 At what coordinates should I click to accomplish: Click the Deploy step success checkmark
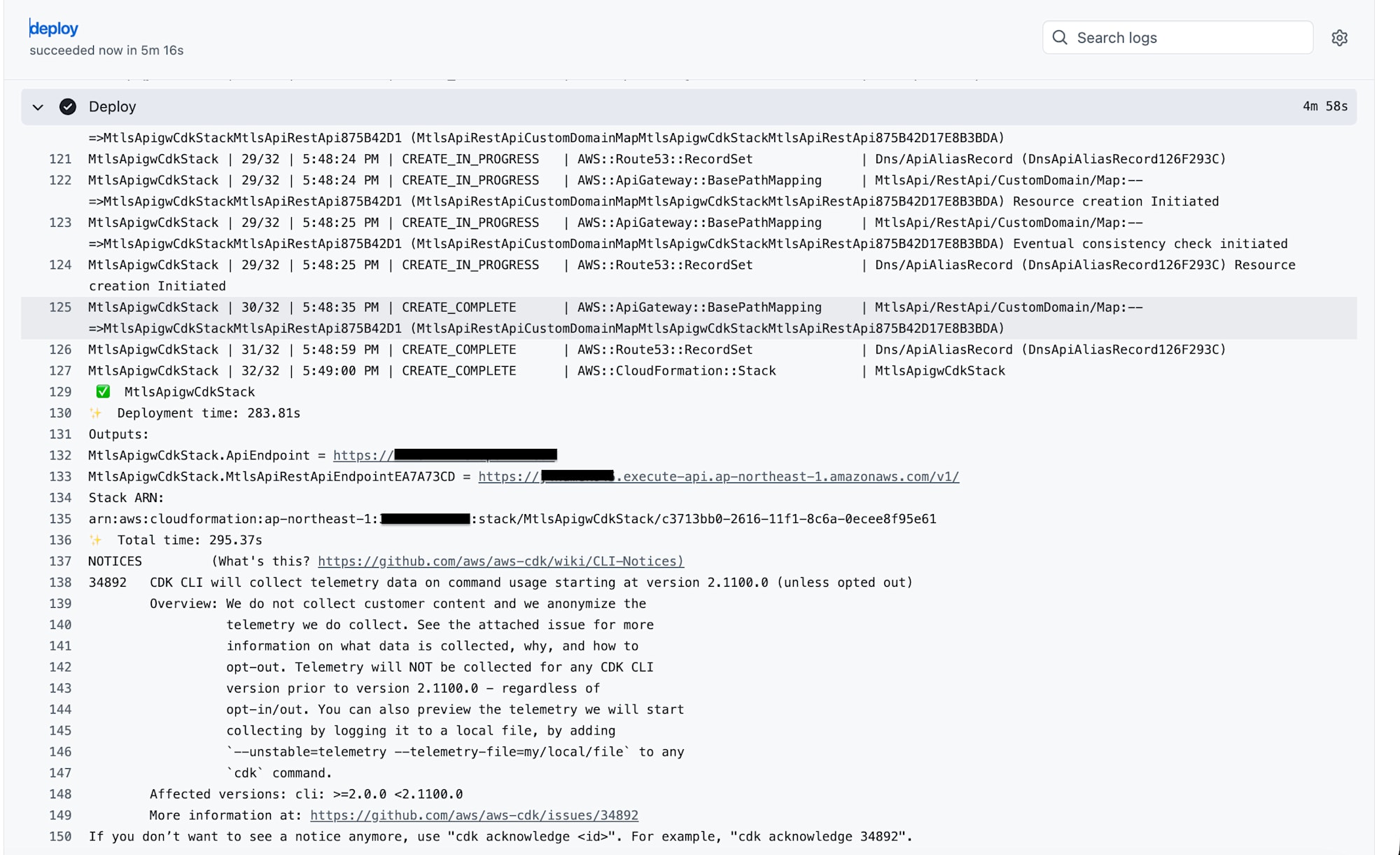[68, 106]
